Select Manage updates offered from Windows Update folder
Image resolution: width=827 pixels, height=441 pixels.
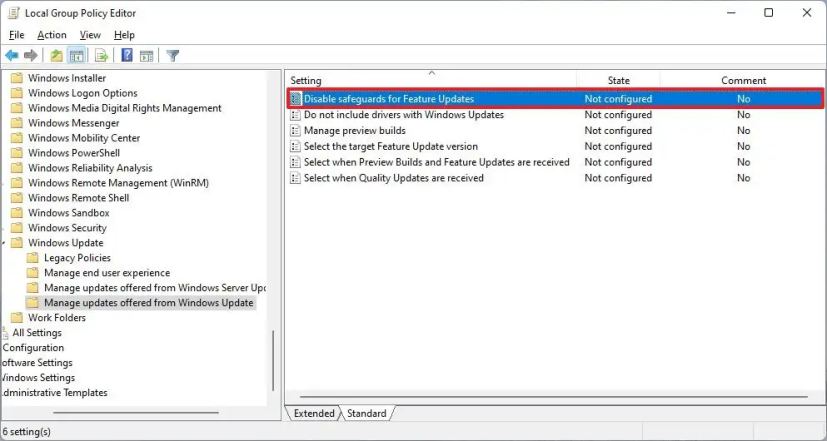tap(149, 303)
